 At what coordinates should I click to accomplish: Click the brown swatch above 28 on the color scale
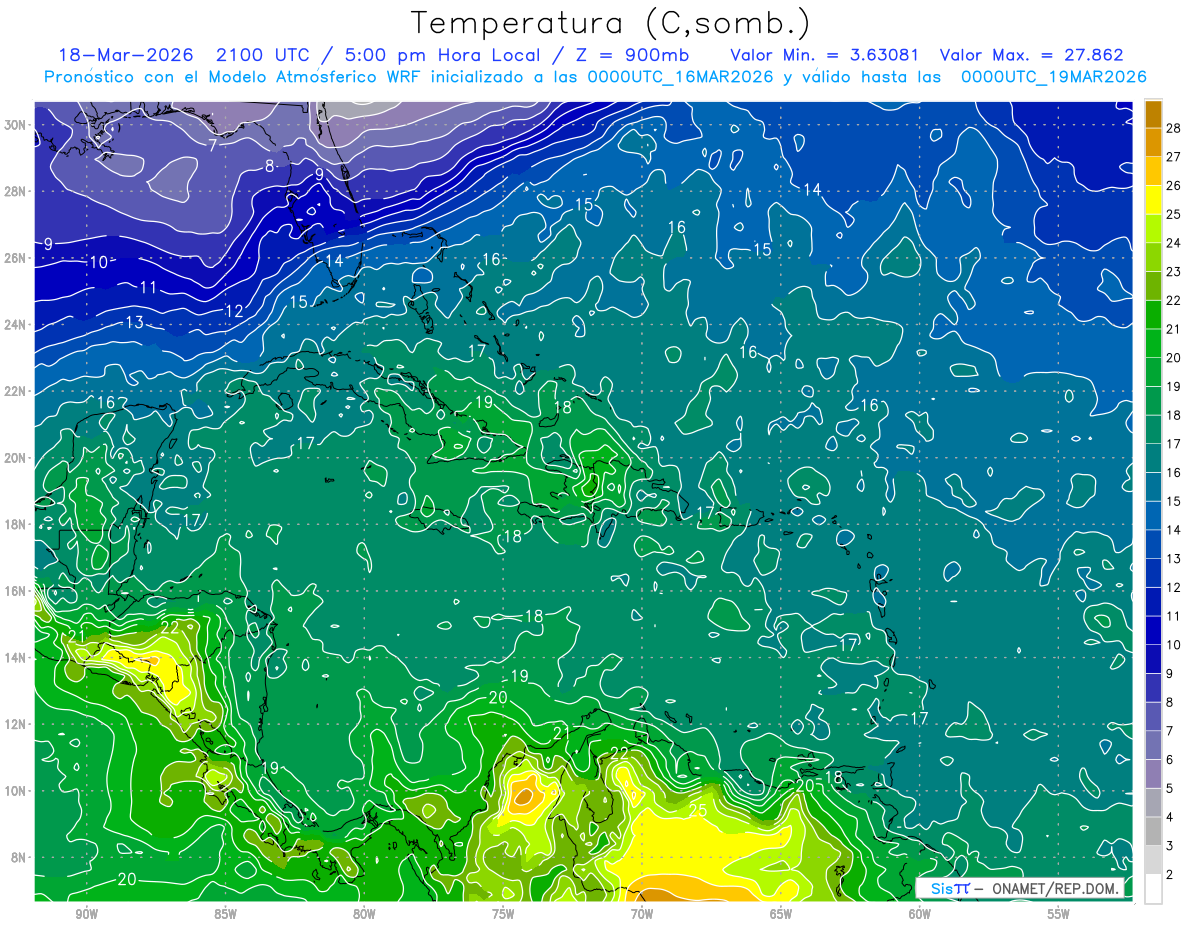coord(1153,114)
